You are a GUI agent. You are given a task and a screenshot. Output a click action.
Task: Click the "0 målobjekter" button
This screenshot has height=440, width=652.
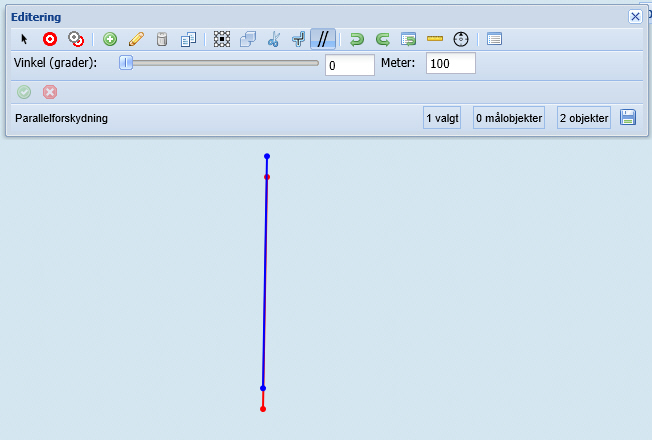[509, 118]
